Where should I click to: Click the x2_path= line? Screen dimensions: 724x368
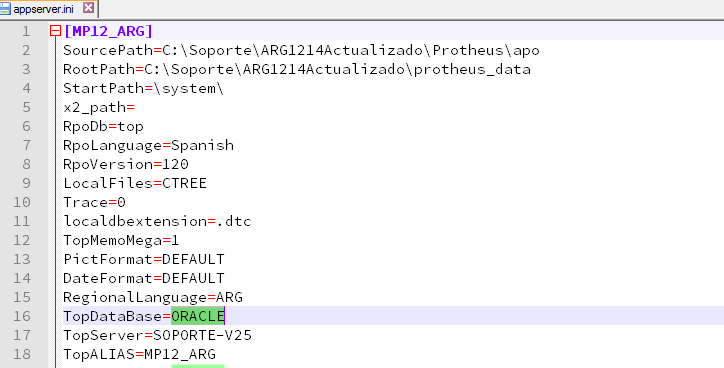[x=99, y=108]
